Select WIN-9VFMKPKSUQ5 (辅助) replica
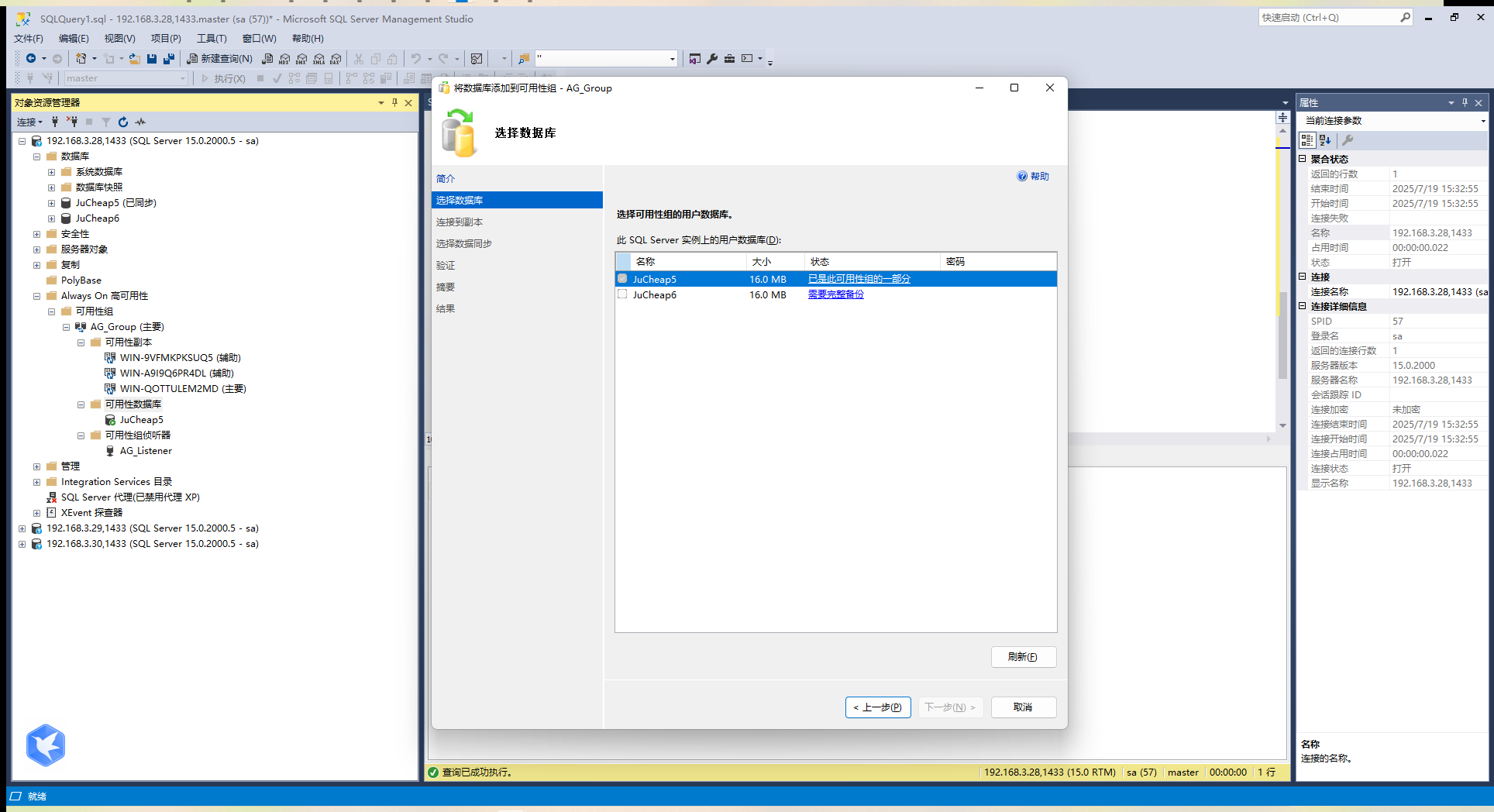The width and height of the screenshot is (1494, 812). pyautogui.click(x=180, y=358)
